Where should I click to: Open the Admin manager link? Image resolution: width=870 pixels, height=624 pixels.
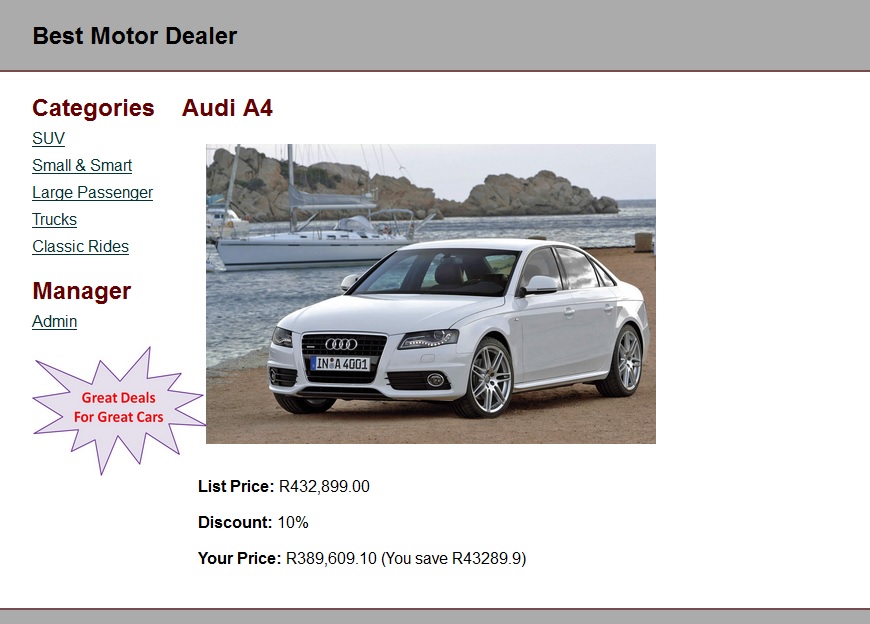(x=54, y=322)
